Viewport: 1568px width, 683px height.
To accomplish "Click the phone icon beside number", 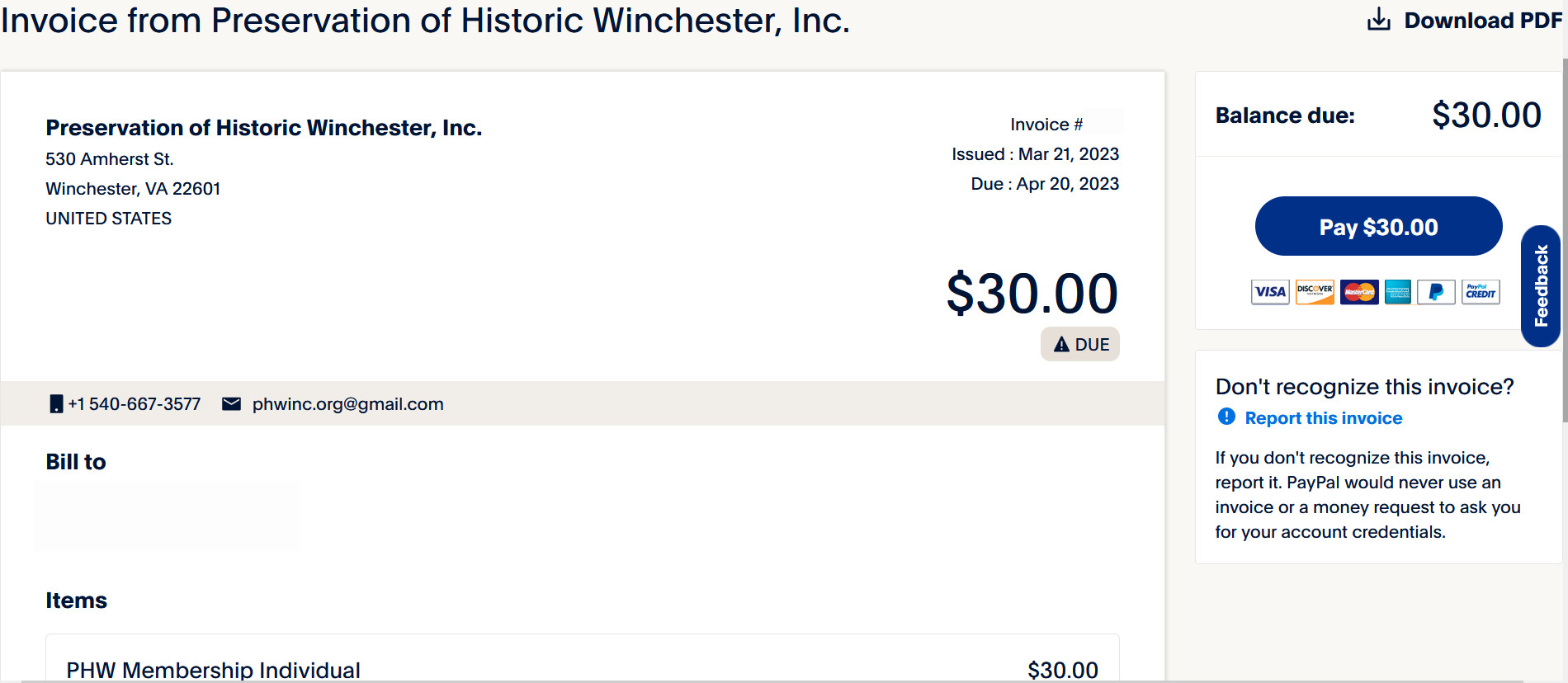I will 56,403.
